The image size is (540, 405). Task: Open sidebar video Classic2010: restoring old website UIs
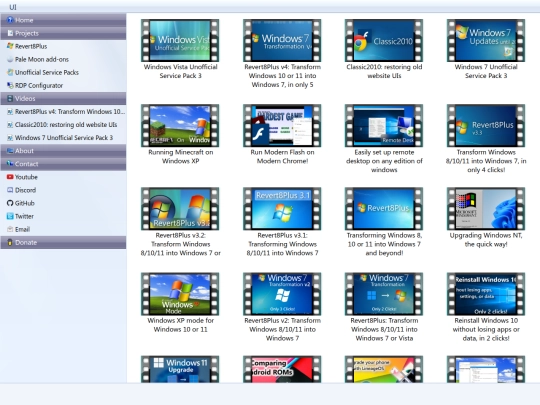(x=66, y=125)
